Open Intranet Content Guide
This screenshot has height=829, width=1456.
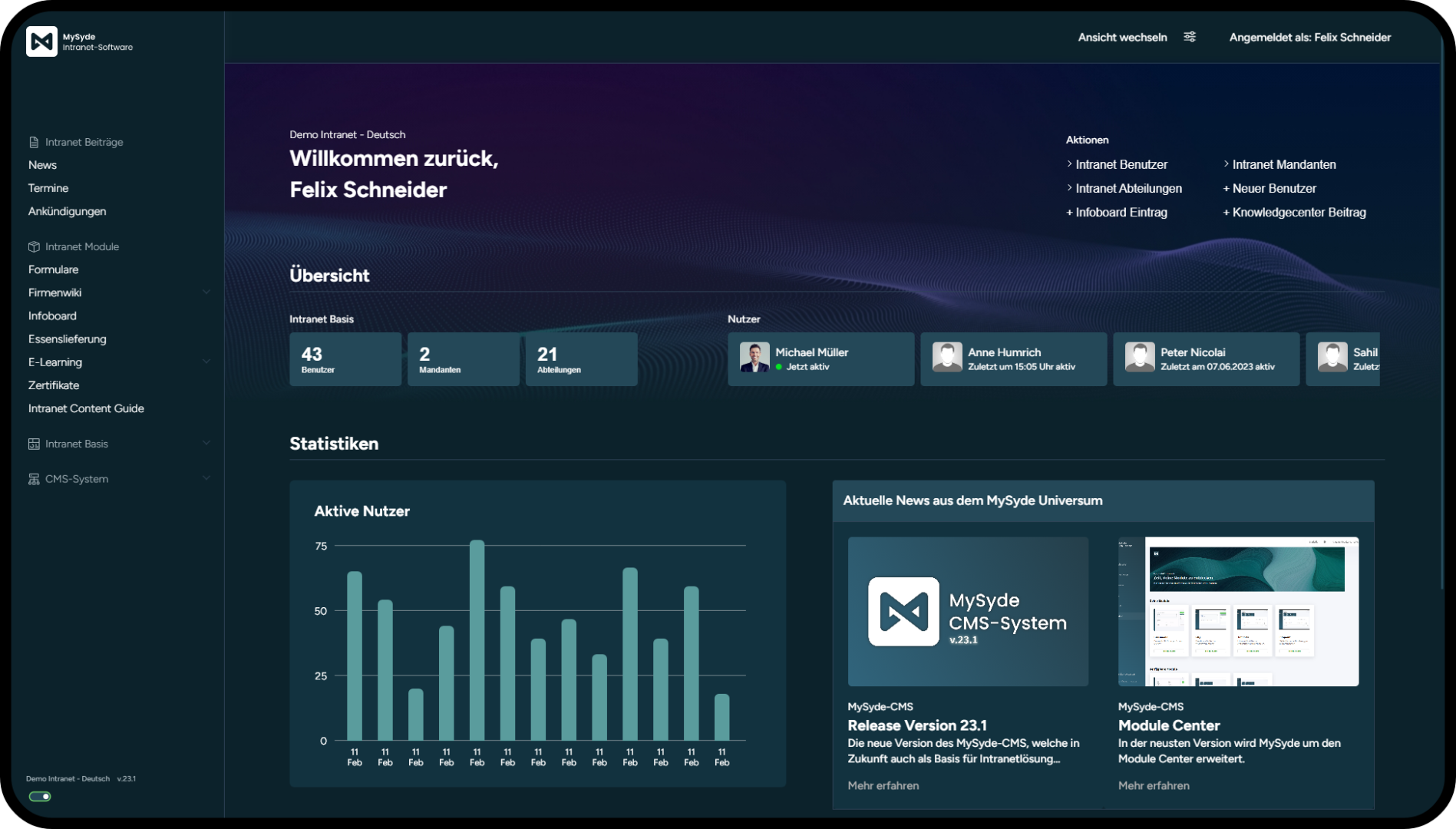click(x=86, y=408)
